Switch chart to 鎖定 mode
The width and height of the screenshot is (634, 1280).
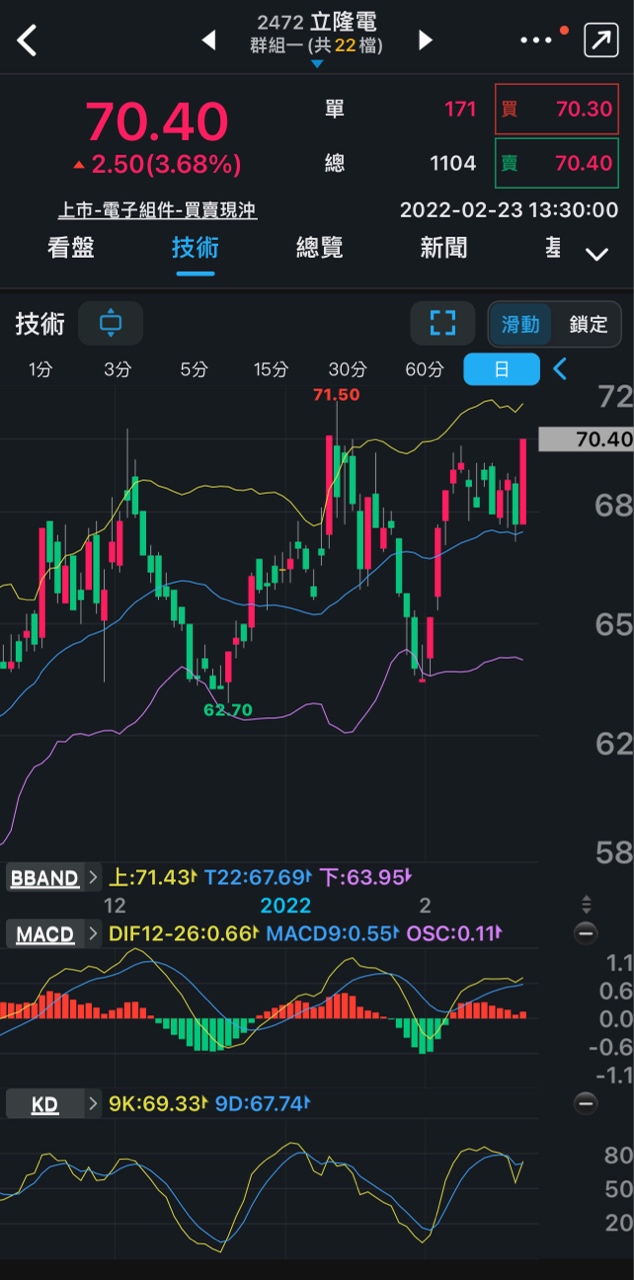(588, 324)
